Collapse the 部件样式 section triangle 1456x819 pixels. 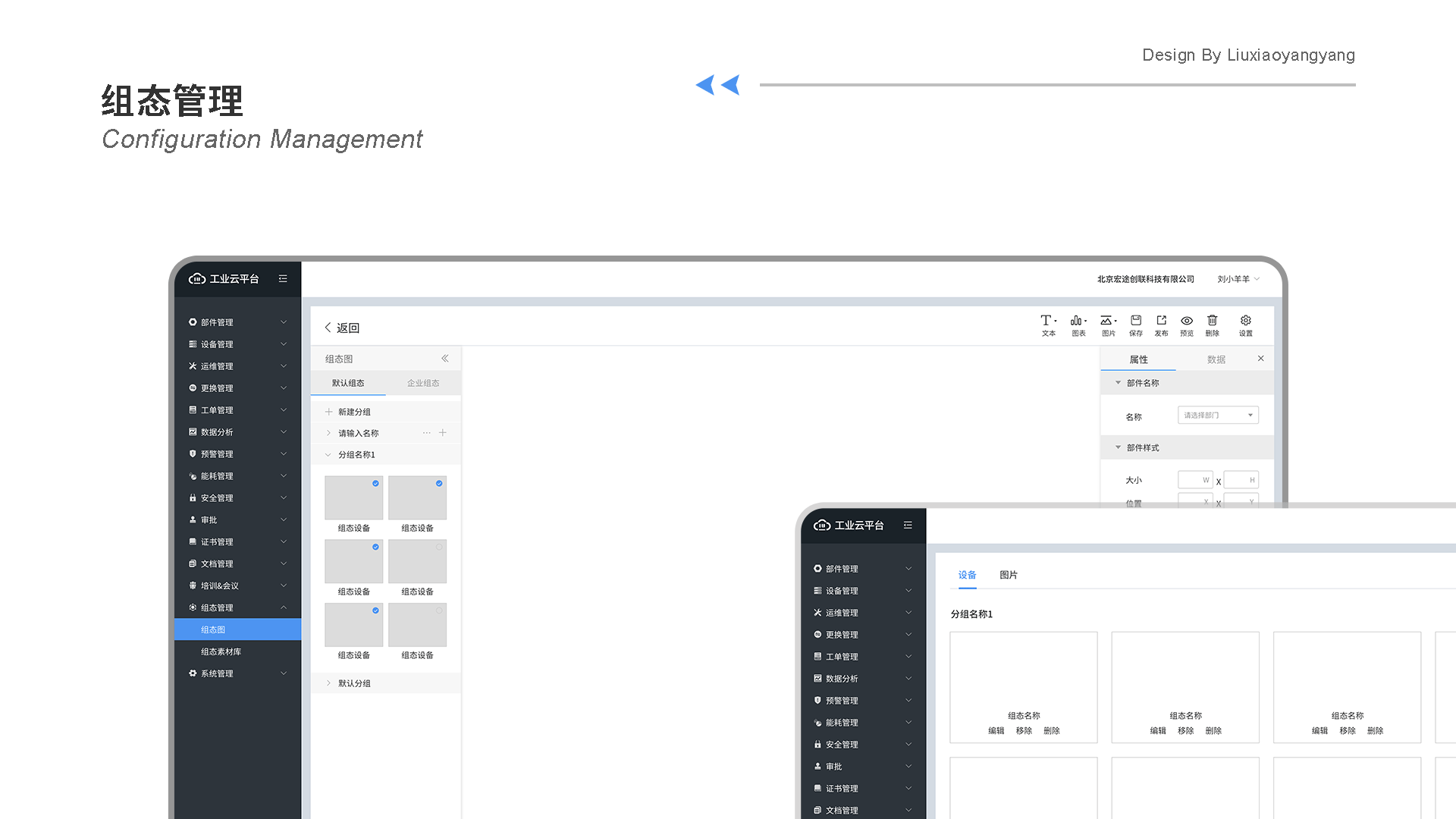1118,447
